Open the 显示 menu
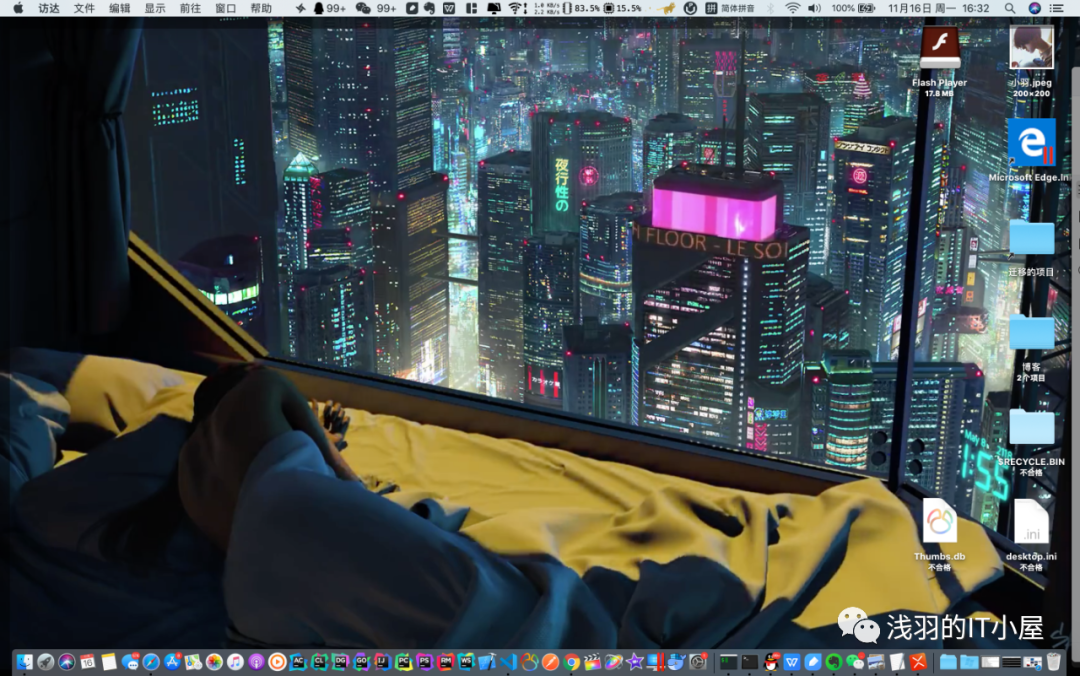The height and width of the screenshot is (676, 1080). point(155,8)
